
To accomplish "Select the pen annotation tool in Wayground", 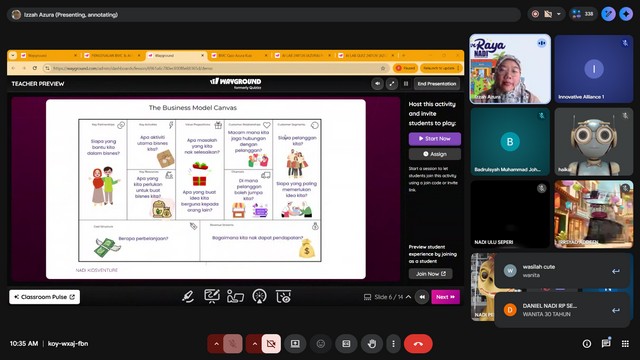I will (x=188, y=297).
